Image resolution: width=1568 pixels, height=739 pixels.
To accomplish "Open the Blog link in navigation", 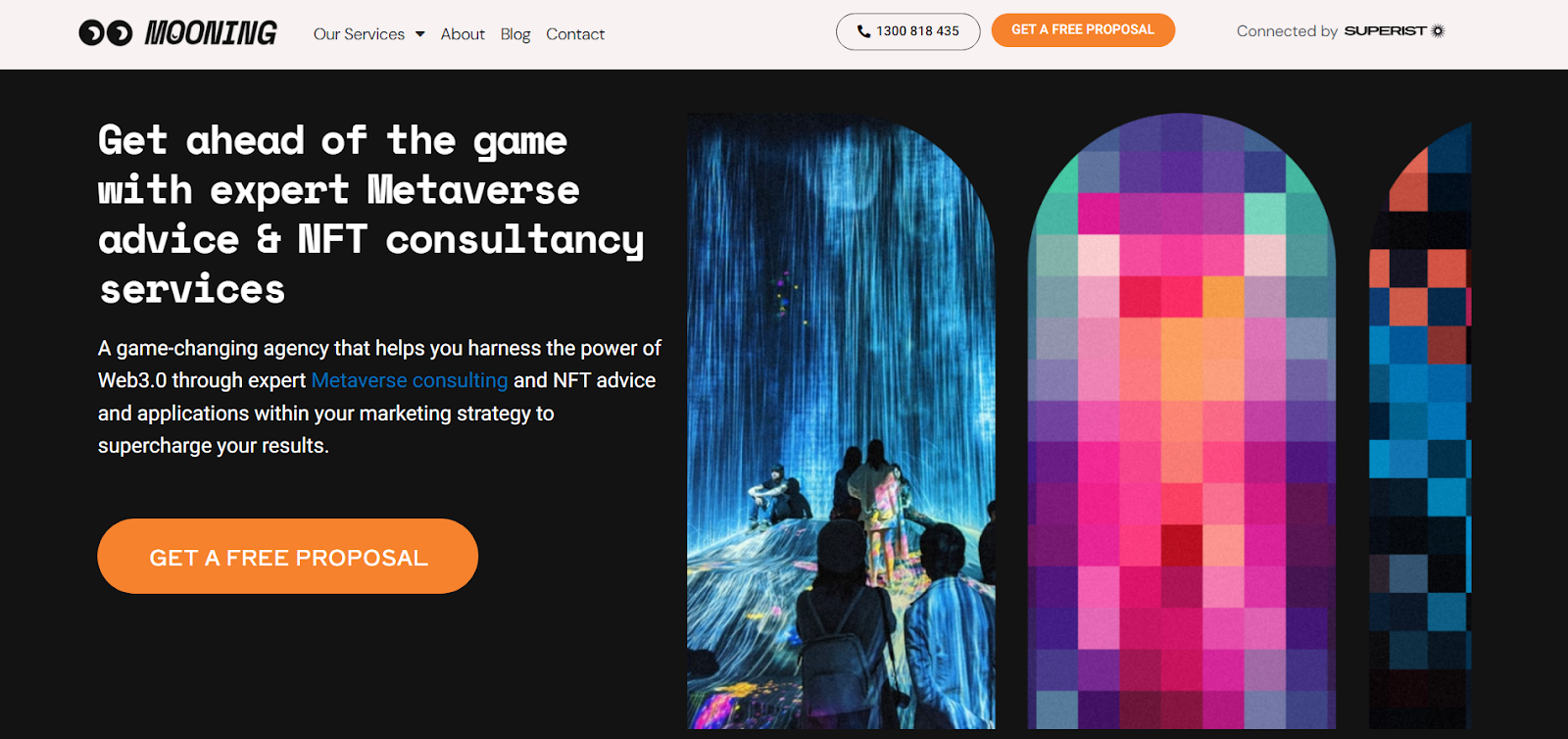I will [515, 34].
